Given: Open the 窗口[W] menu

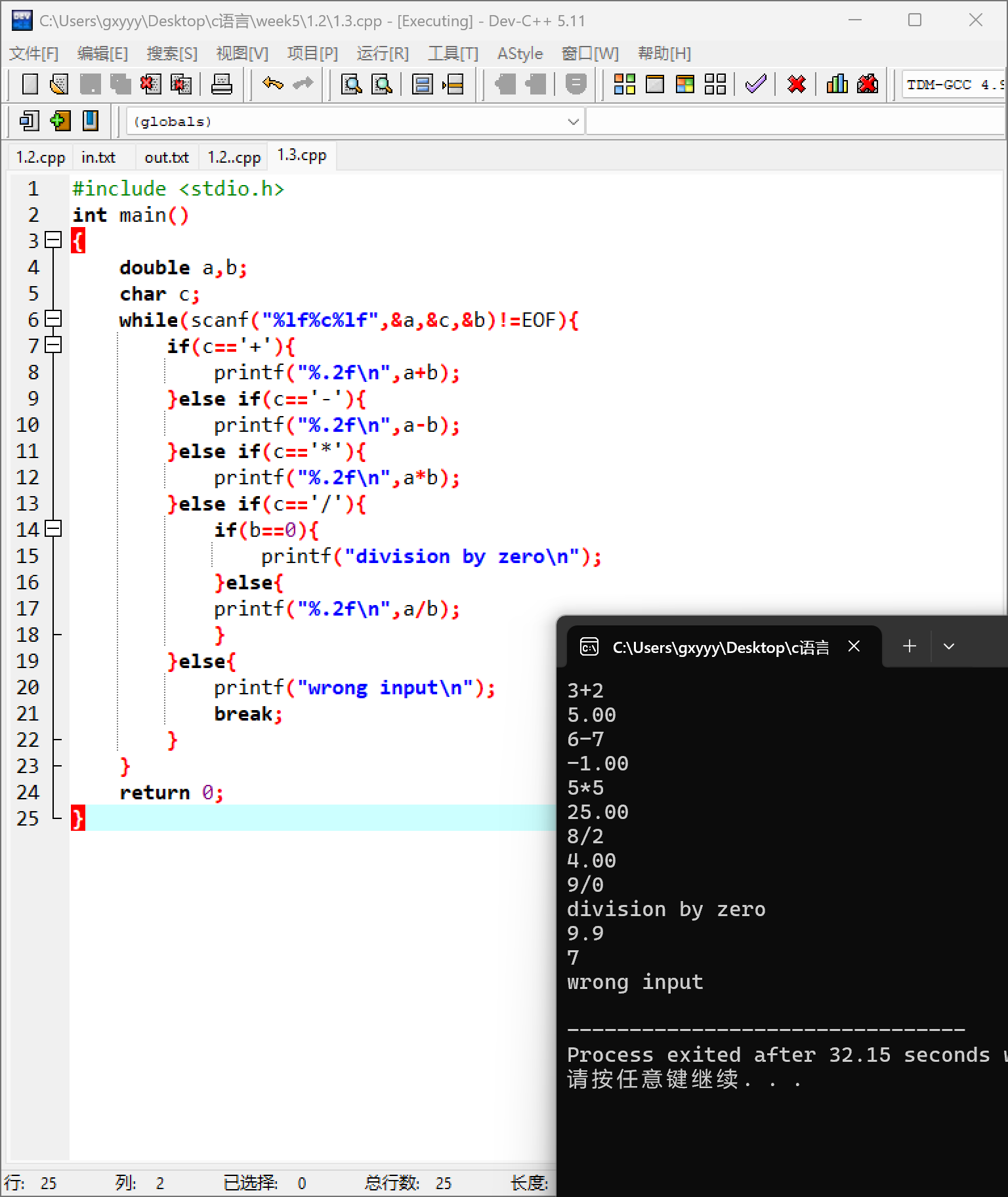Looking at the screenshot, I should pos(590,53).
